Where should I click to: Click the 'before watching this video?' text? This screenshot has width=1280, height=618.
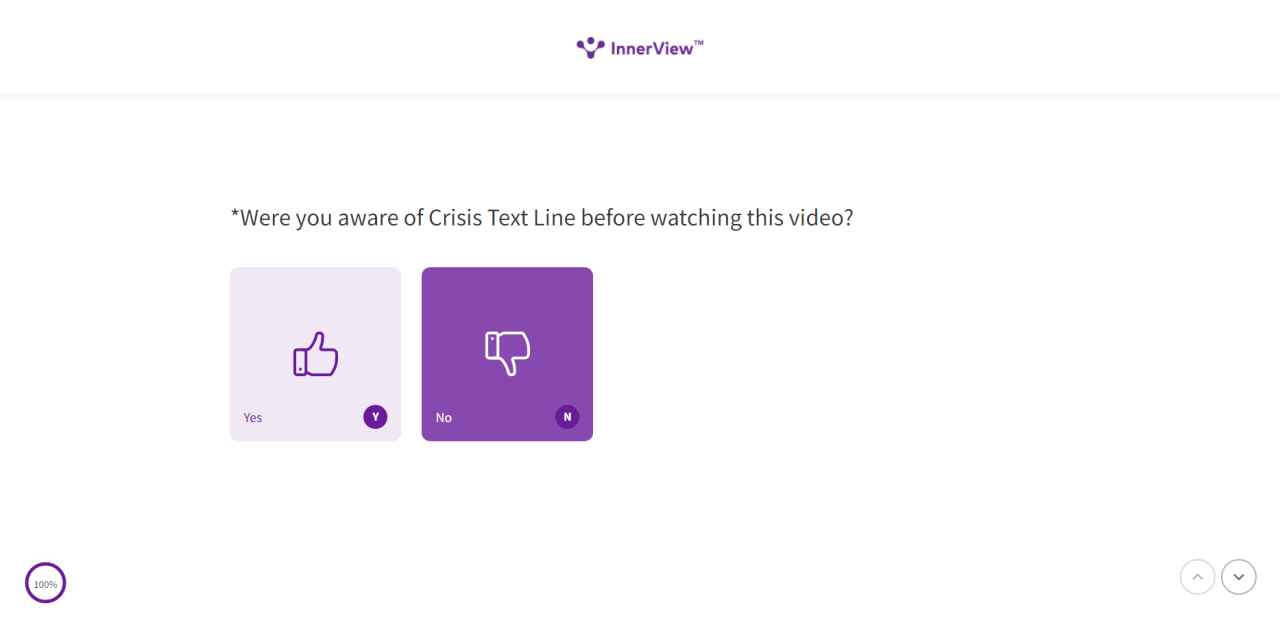point(717,217)
